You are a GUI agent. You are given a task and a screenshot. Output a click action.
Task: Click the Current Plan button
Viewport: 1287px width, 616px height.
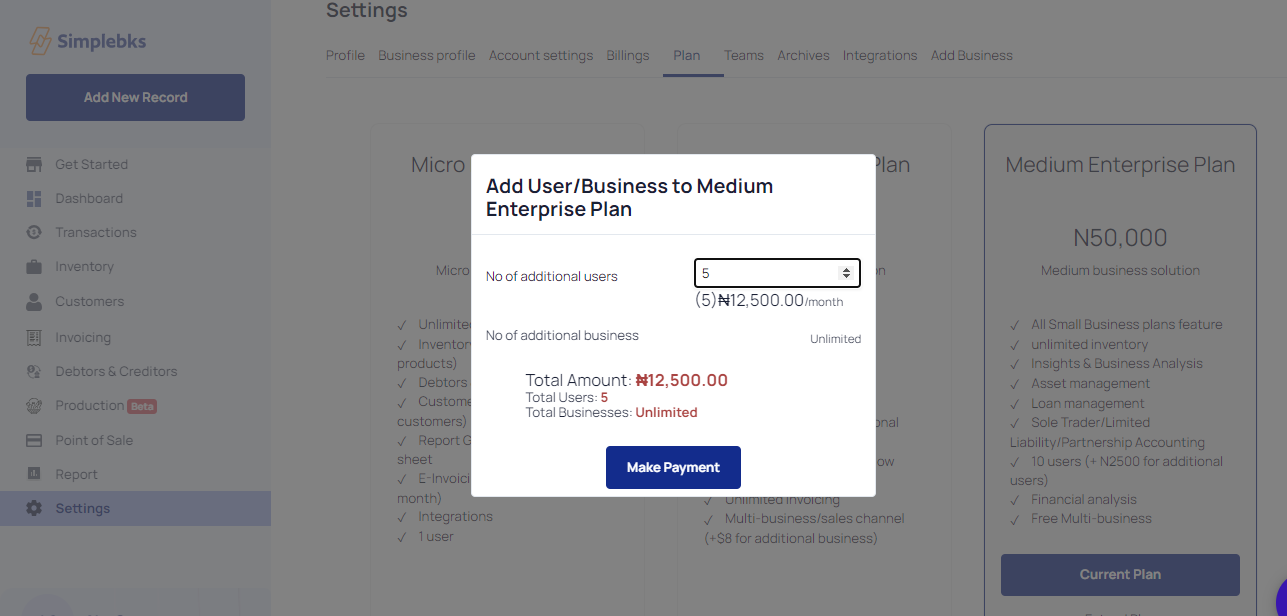click(1120, 574)
